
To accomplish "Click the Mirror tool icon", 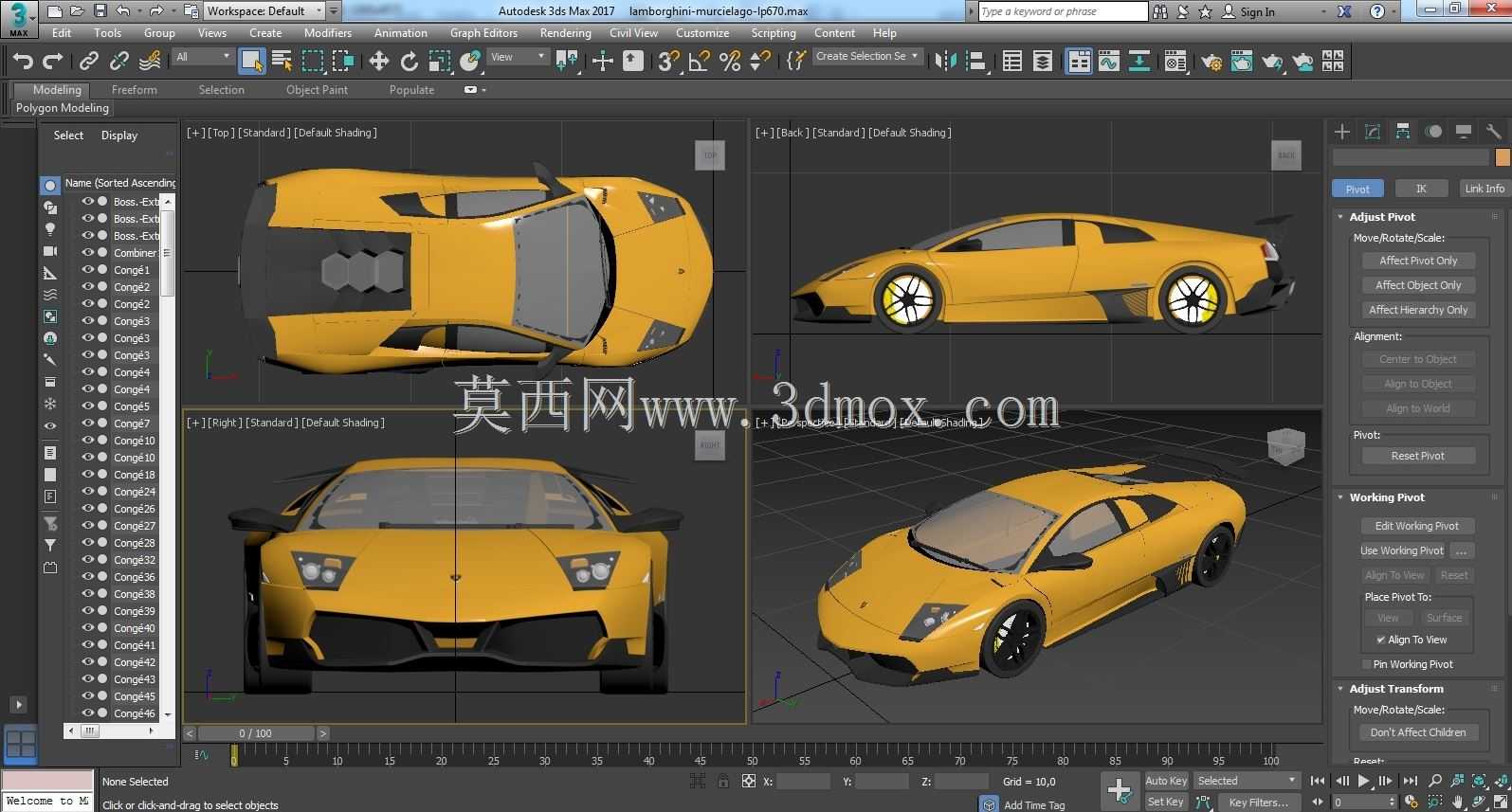I will (x=945, y=62).
